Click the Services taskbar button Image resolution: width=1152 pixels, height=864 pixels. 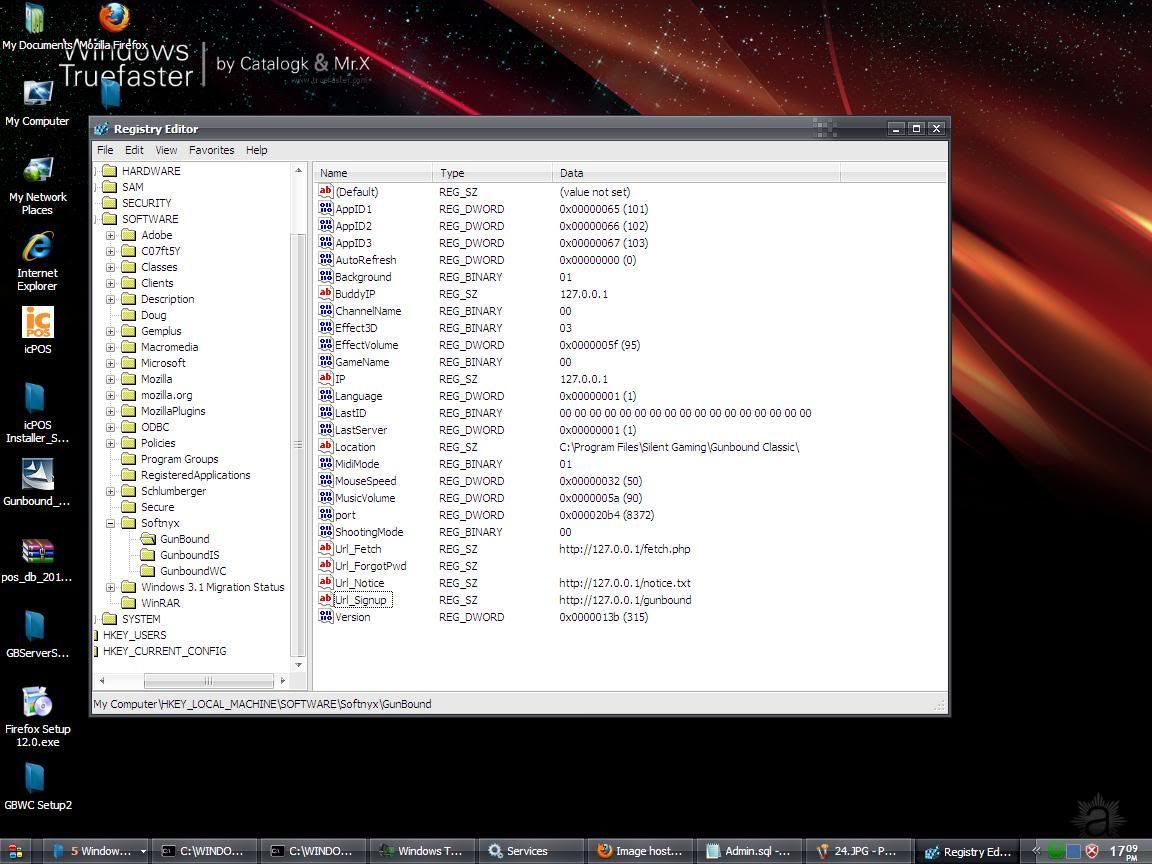tap(527, 851)
